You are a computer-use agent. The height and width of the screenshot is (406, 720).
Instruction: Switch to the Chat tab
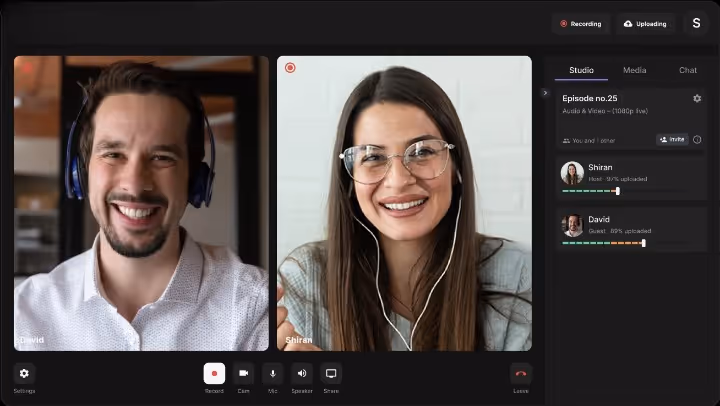click(x=688, y=70)
